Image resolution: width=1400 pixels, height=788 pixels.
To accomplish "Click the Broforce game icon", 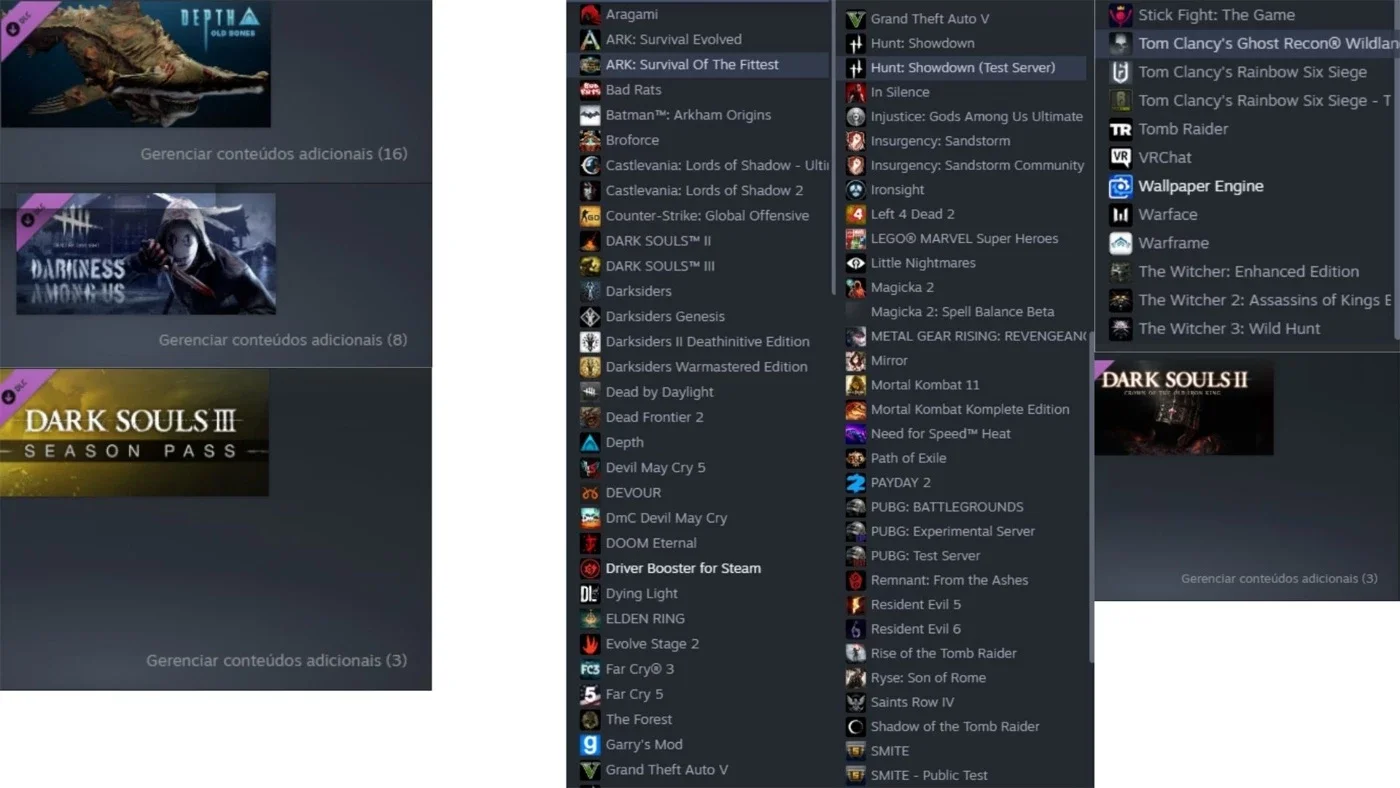I will [590, 140].
